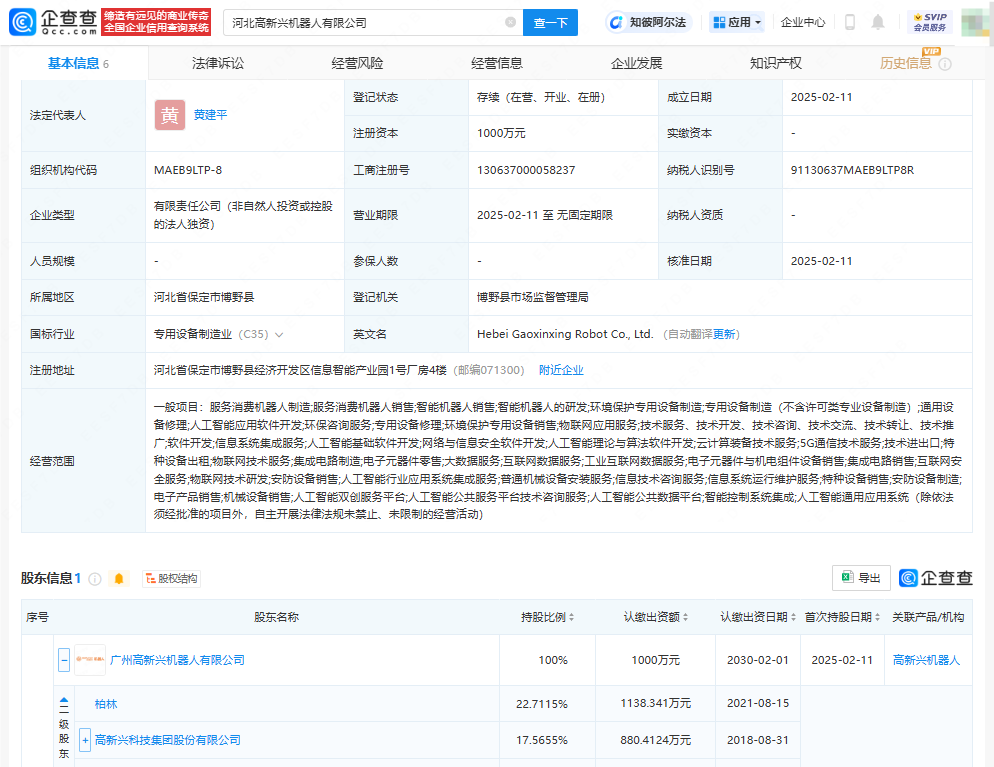Click the 柏林 share ratio 22.7115%
Screen dimensions: 994x767
click(541, 704)
